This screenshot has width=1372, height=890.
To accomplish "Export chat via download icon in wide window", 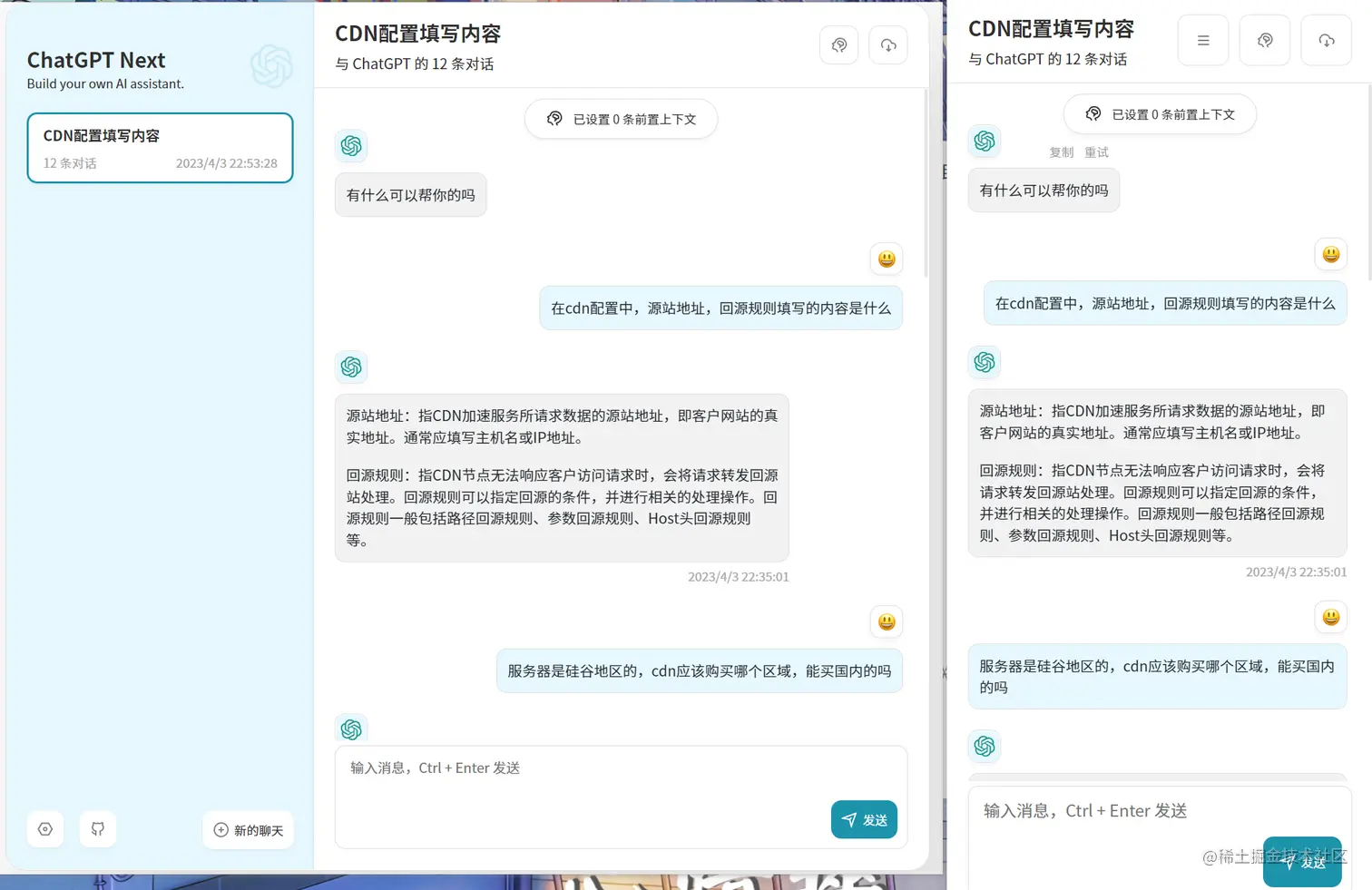I will coord(888,45).
